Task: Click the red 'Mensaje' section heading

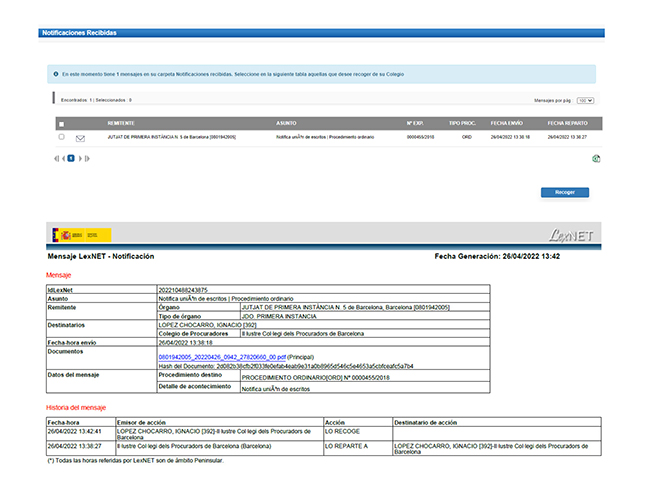Action: point(59,275)
